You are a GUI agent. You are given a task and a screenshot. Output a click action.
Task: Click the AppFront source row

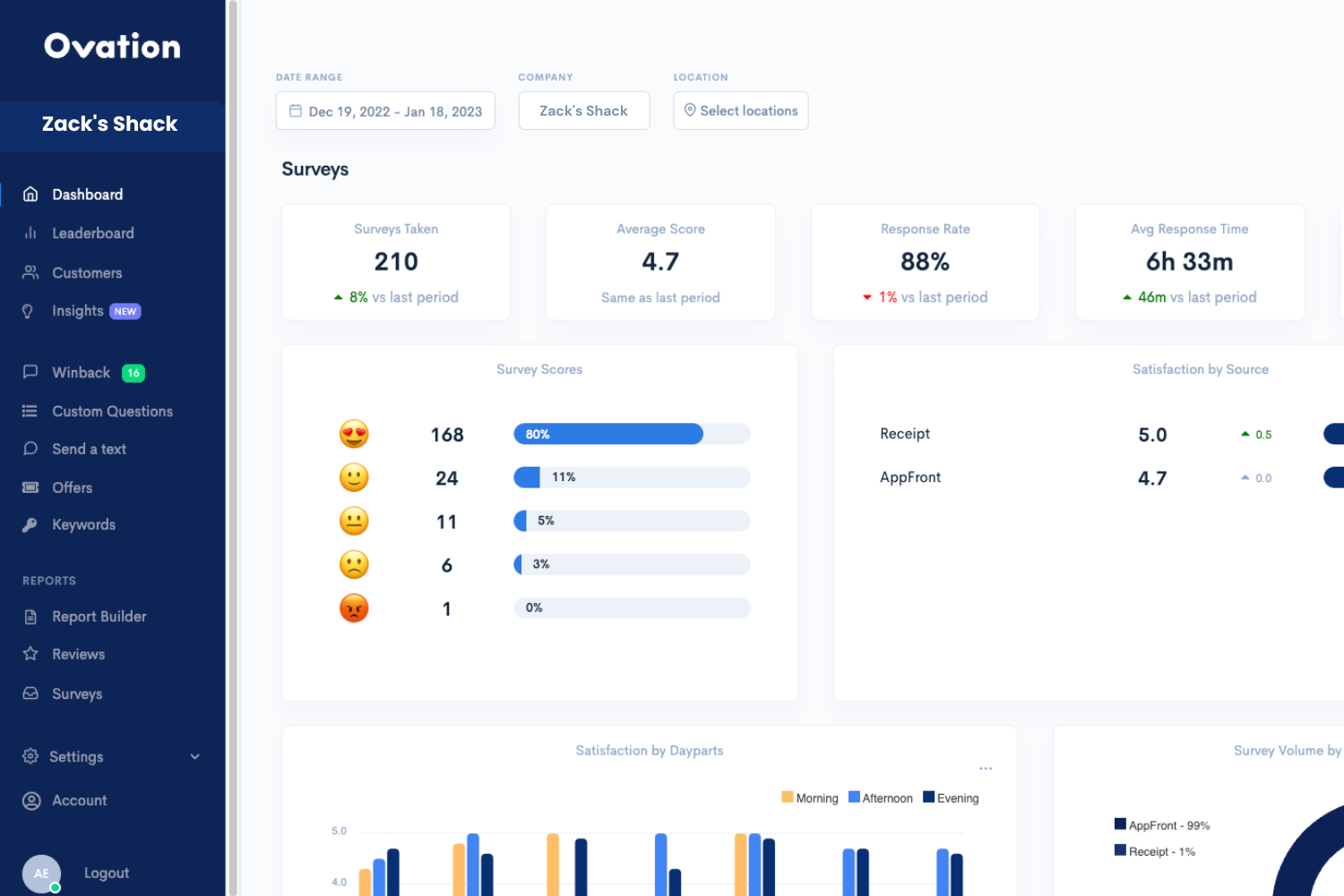click(1111, 478)
